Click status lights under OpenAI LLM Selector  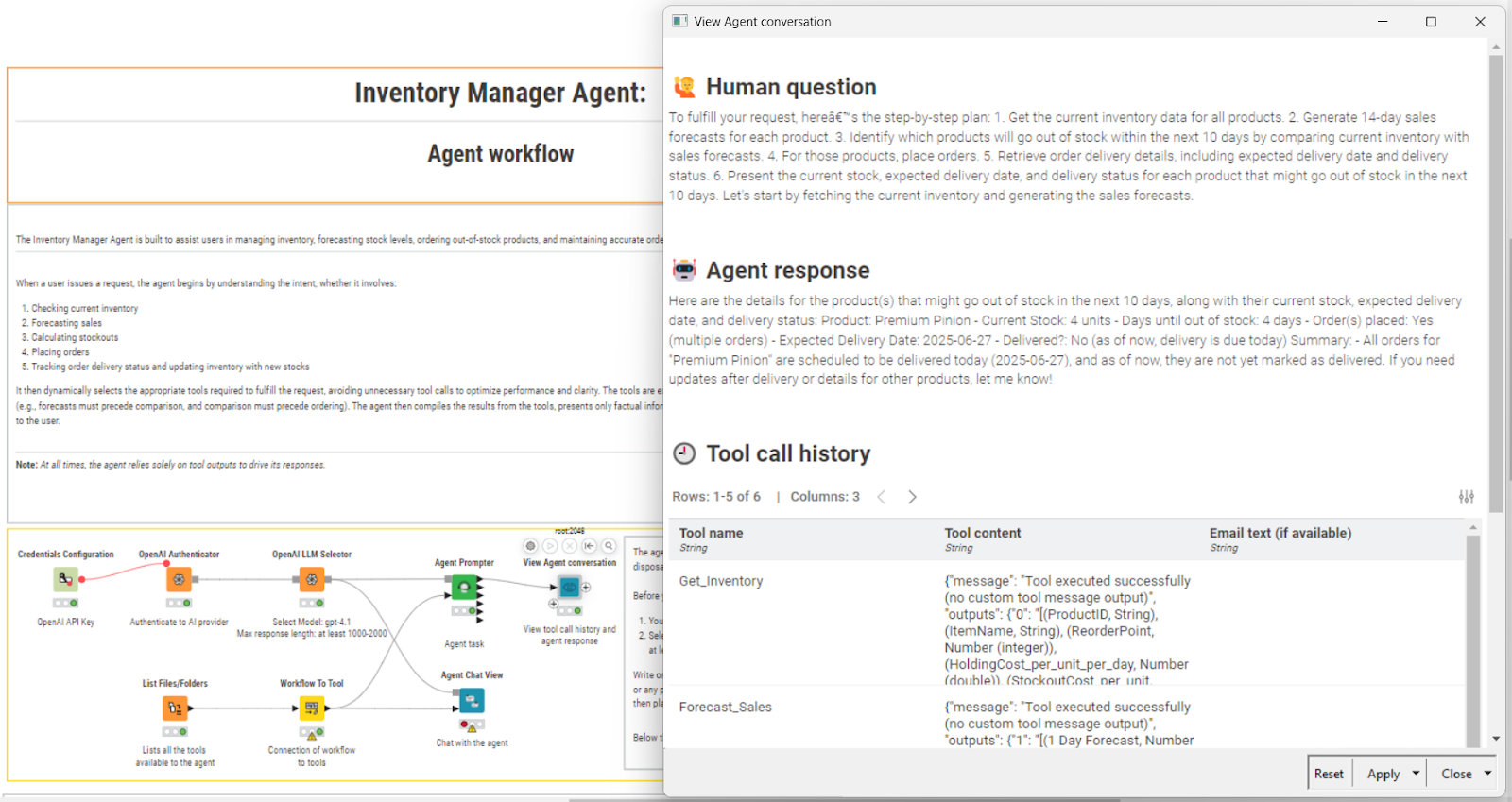[312, 603]
